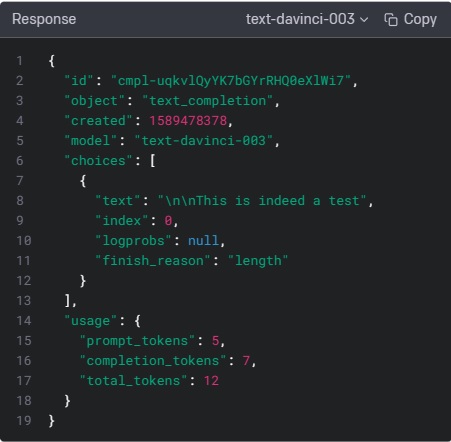Click the "finish_reason" key
The width and height of the screenshot is (451, 442).
coord(153,261)
